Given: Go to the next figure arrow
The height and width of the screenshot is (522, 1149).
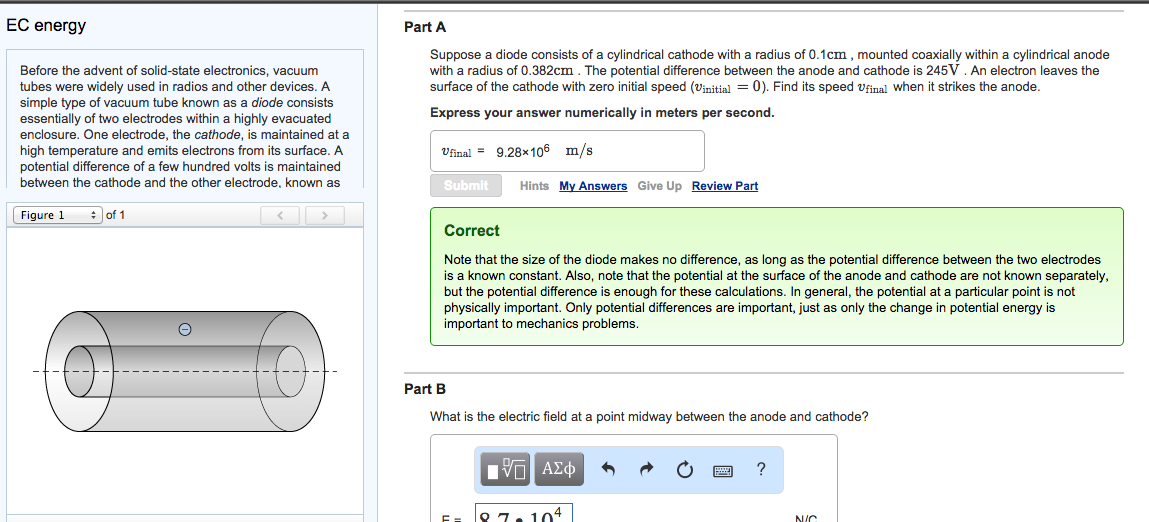Looking at the screenshot, I should click(324, 215).
